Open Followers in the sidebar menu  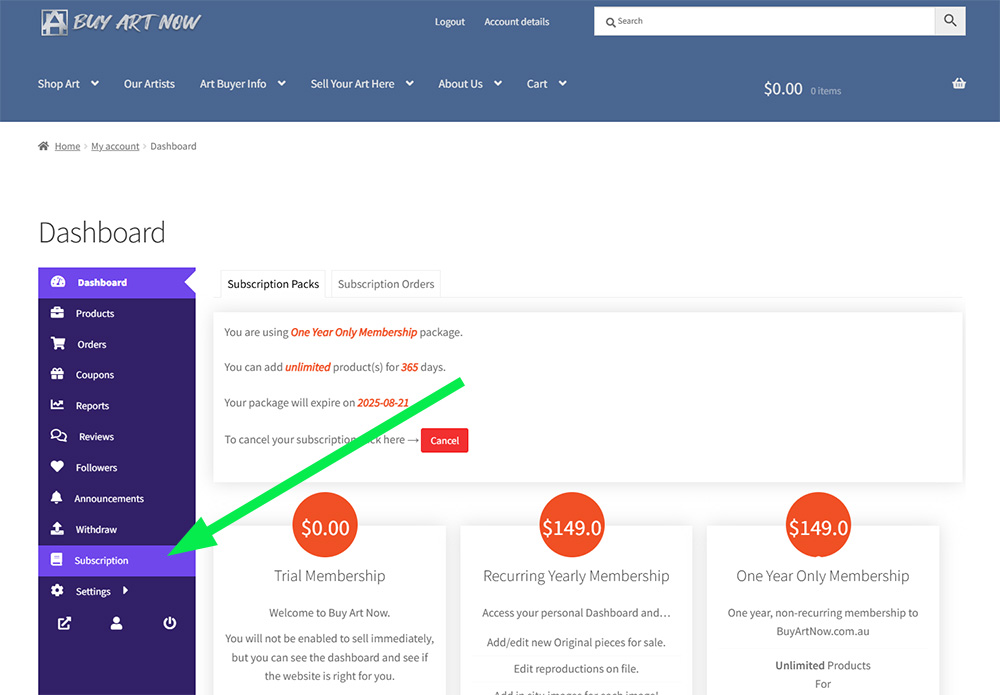tap(117, 467)
